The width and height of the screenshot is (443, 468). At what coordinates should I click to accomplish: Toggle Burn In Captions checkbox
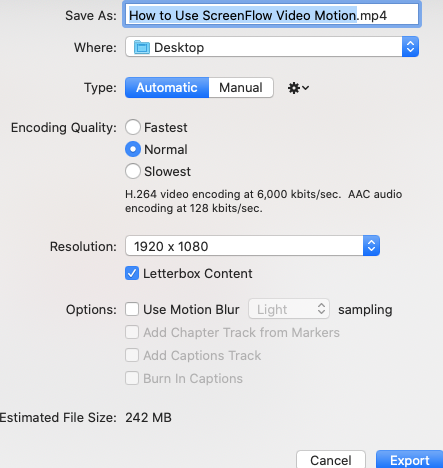pos(132,378)
